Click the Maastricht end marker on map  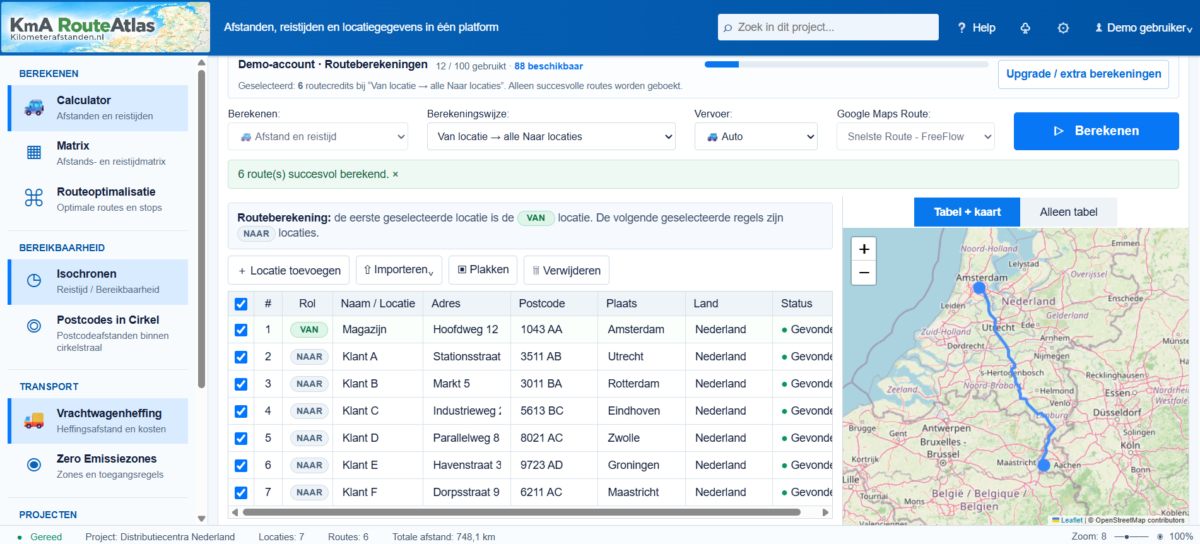[x=1043, y=465]
